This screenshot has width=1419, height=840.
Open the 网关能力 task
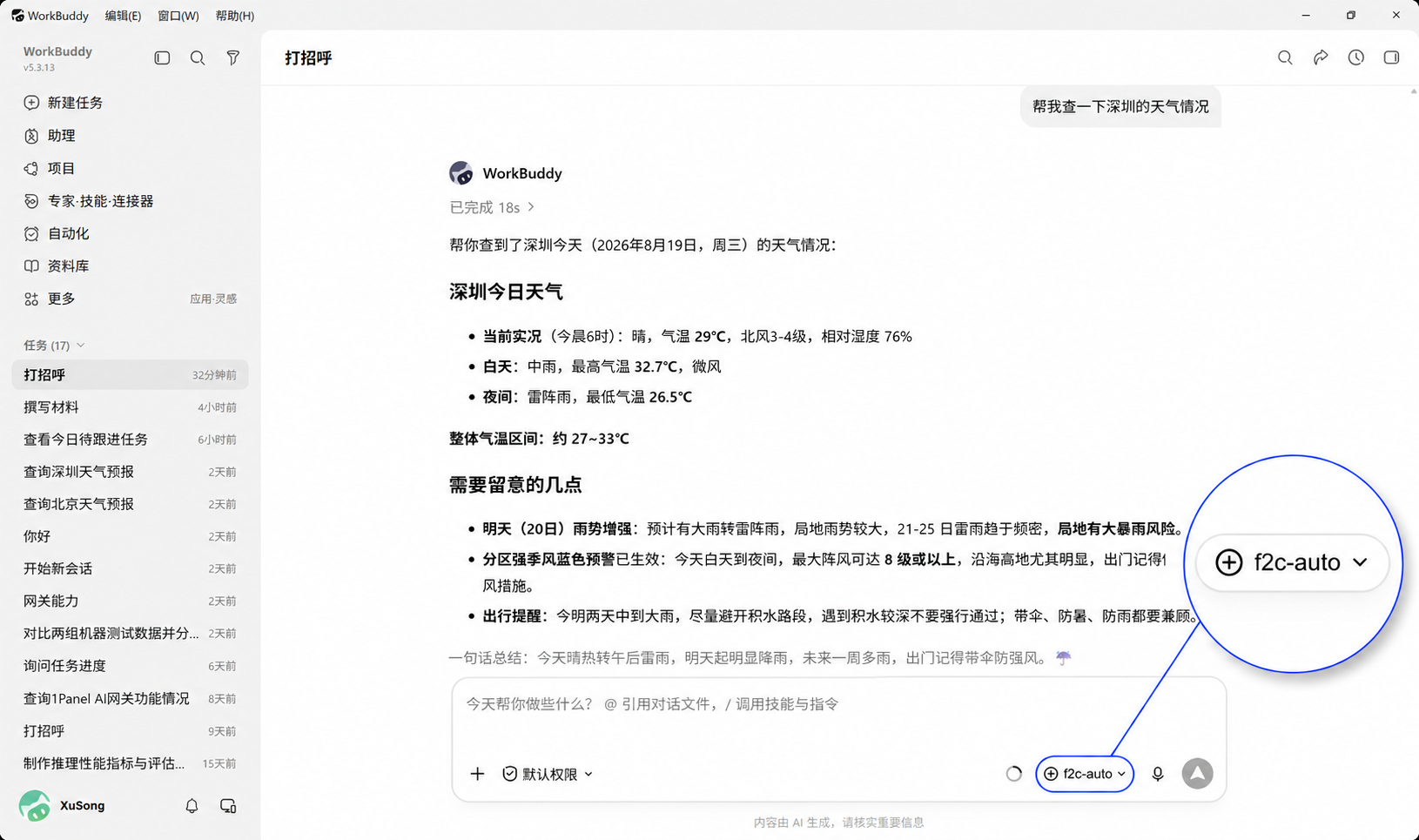pyautogui.click(x=131, y=601)
